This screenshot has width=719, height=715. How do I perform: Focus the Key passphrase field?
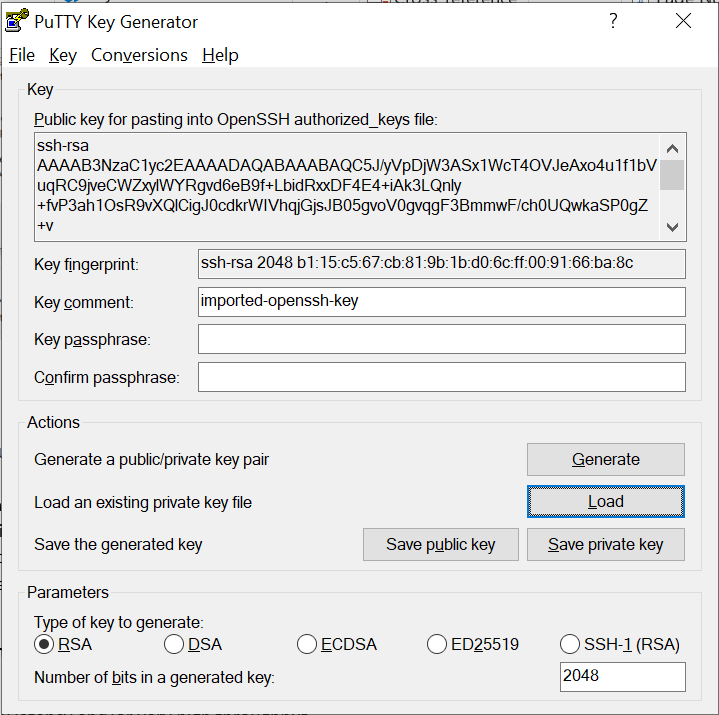pos(441,339)
